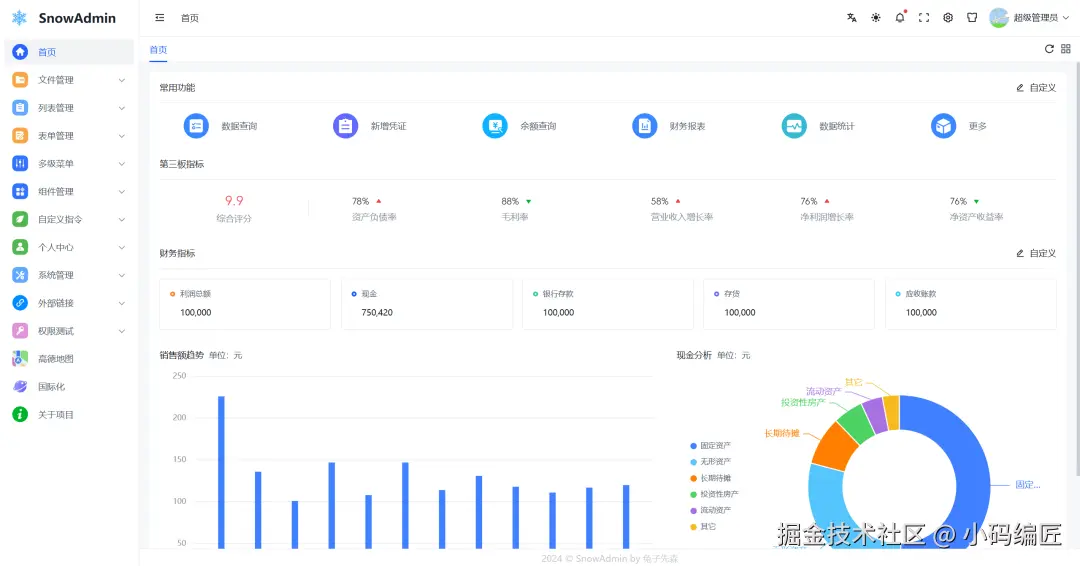The width and height of the screenshot is (1080, 566).
Task: Open the notifications bell
Action: coord(900,18)
